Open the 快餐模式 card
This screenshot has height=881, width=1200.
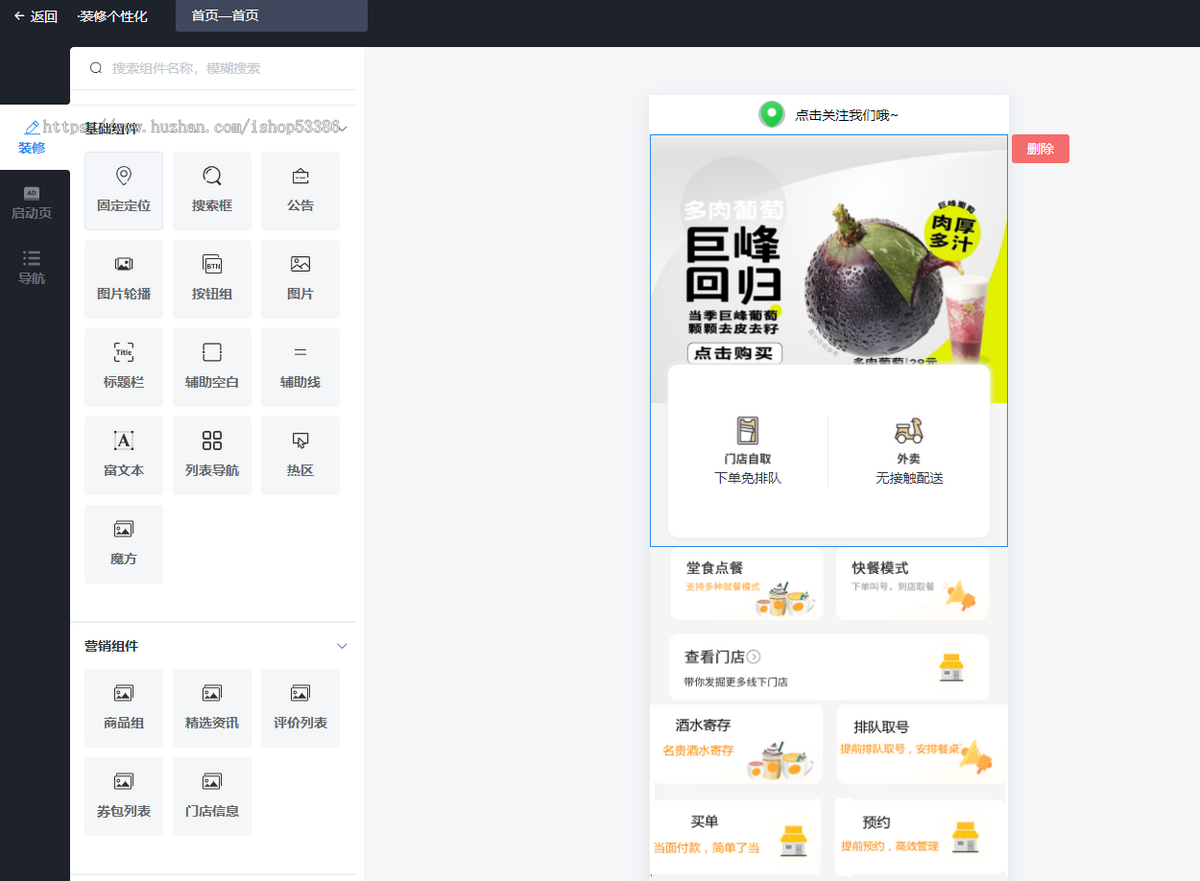pyautogui.click(x=912, y=583)
